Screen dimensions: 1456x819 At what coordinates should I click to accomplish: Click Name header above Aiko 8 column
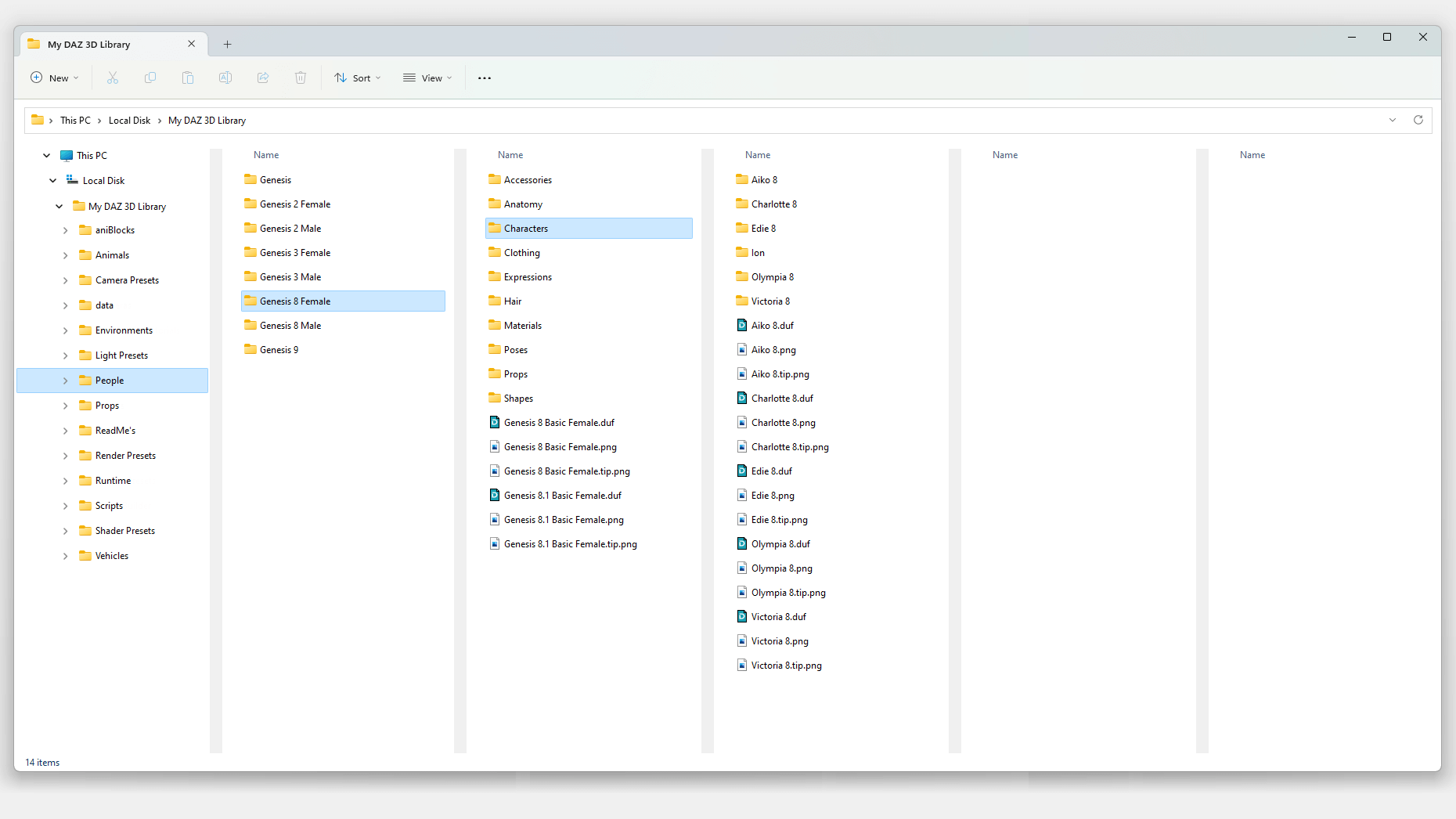coord(758,155)
